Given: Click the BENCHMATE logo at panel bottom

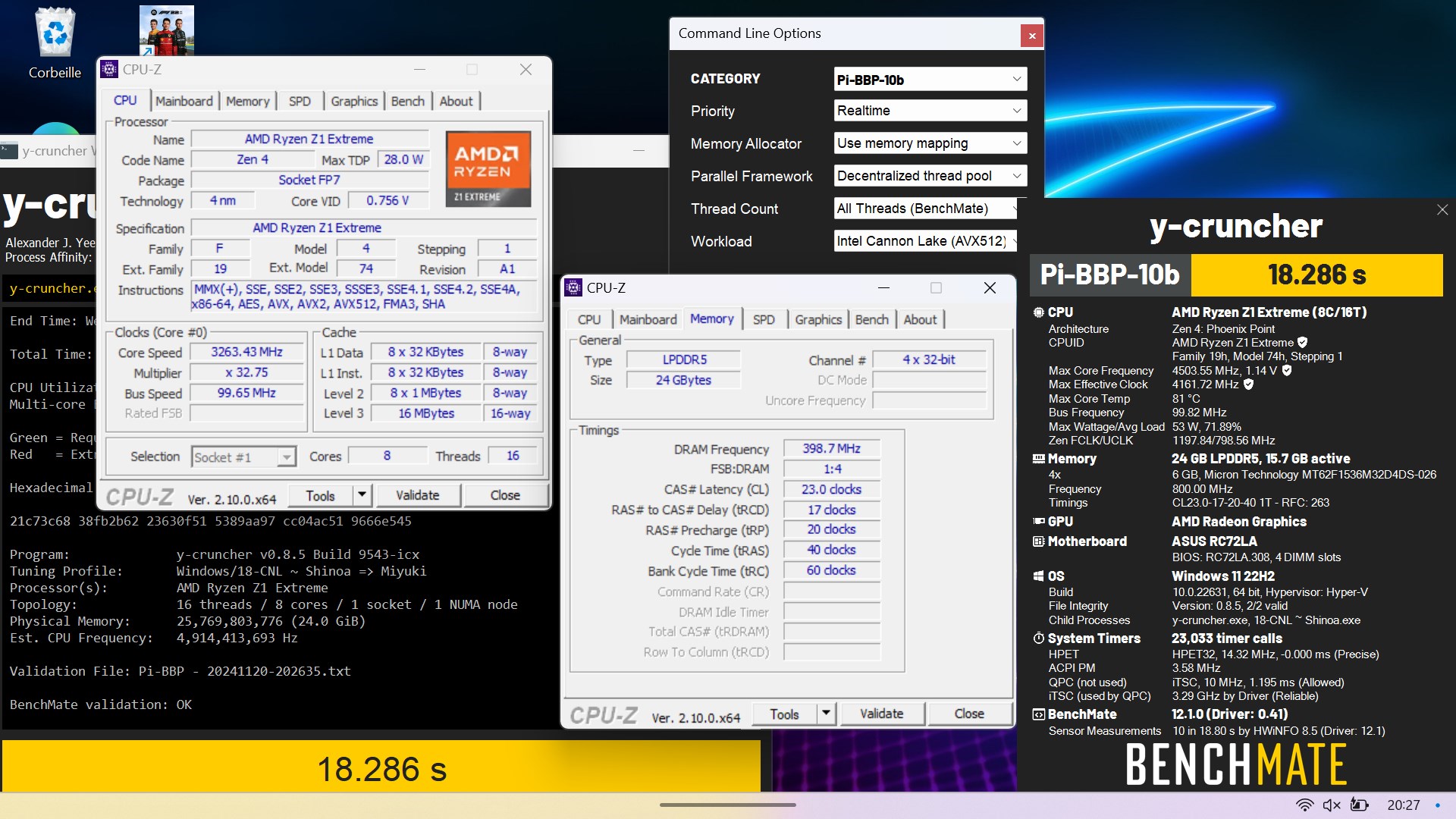Looking at the screenshot, I should (1236, 764).
